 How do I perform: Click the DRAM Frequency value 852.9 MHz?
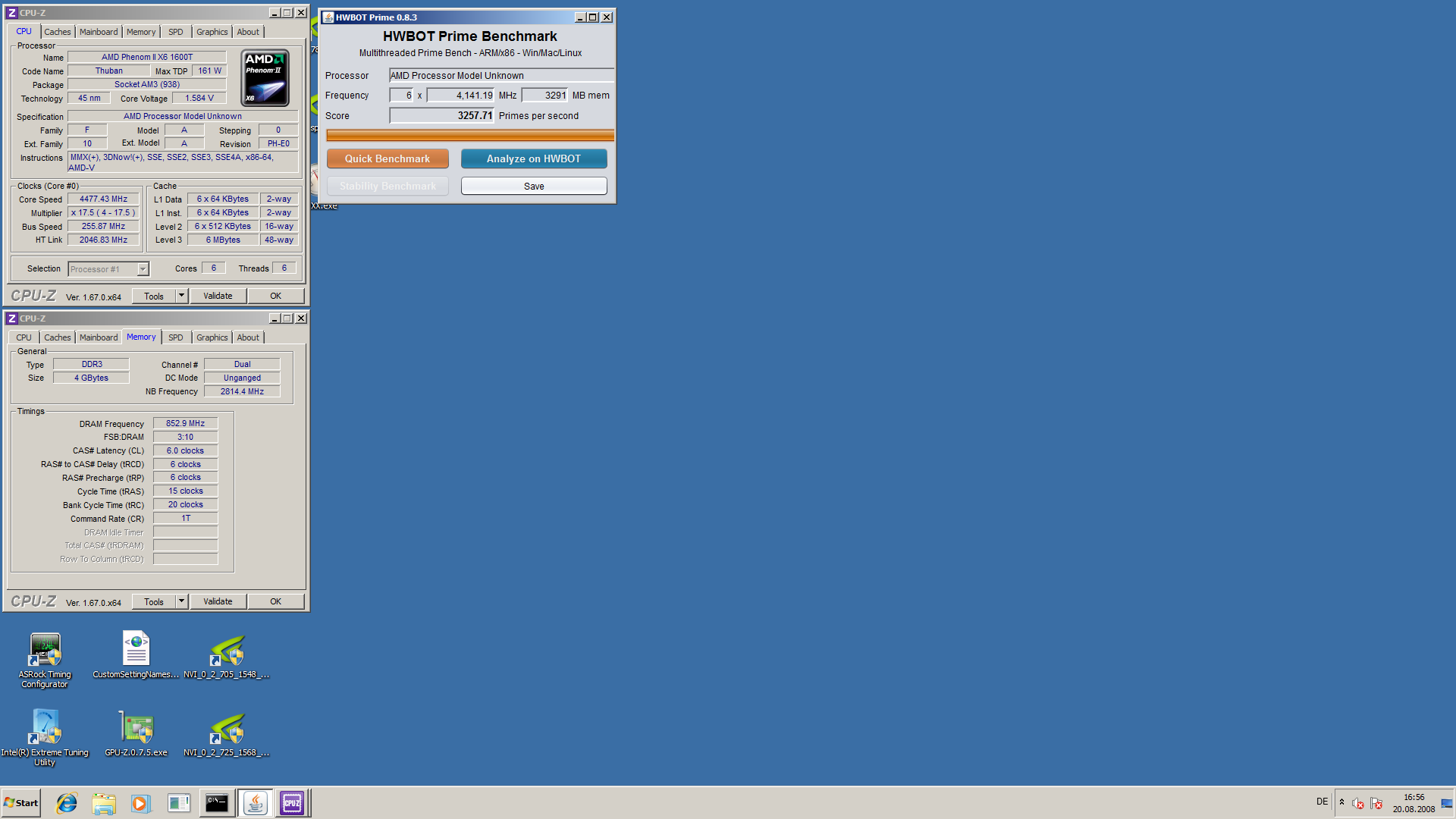[x=185, y=423]
